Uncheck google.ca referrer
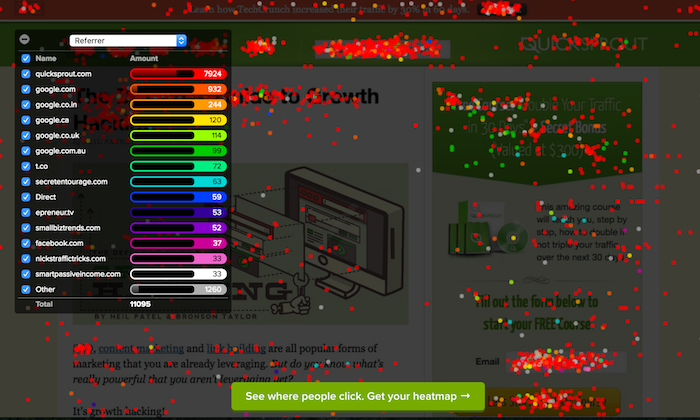Image resolution: width=700 pixels, height=420 pixels. coord(26,120)
